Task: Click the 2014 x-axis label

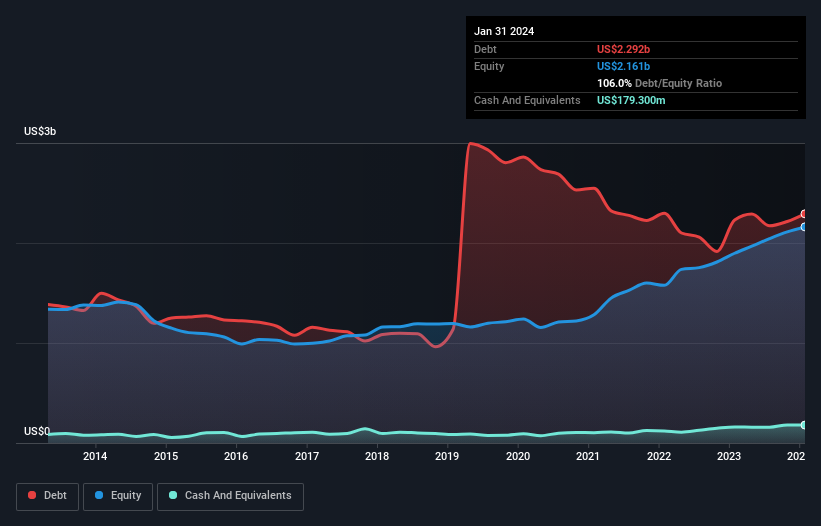Action: (95, 456)
